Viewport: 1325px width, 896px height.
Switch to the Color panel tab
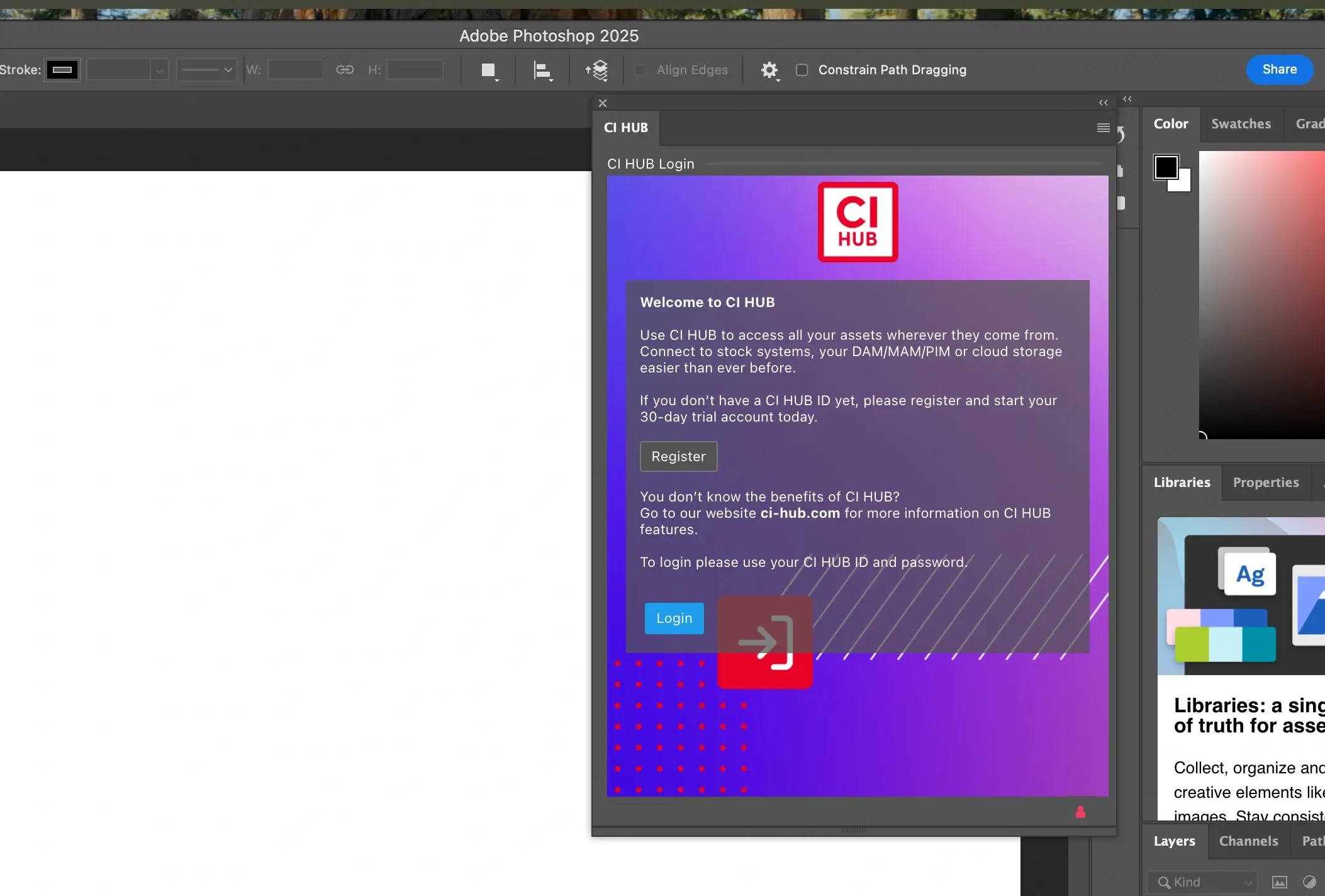pyautogui.click(x=1171, y=124)
